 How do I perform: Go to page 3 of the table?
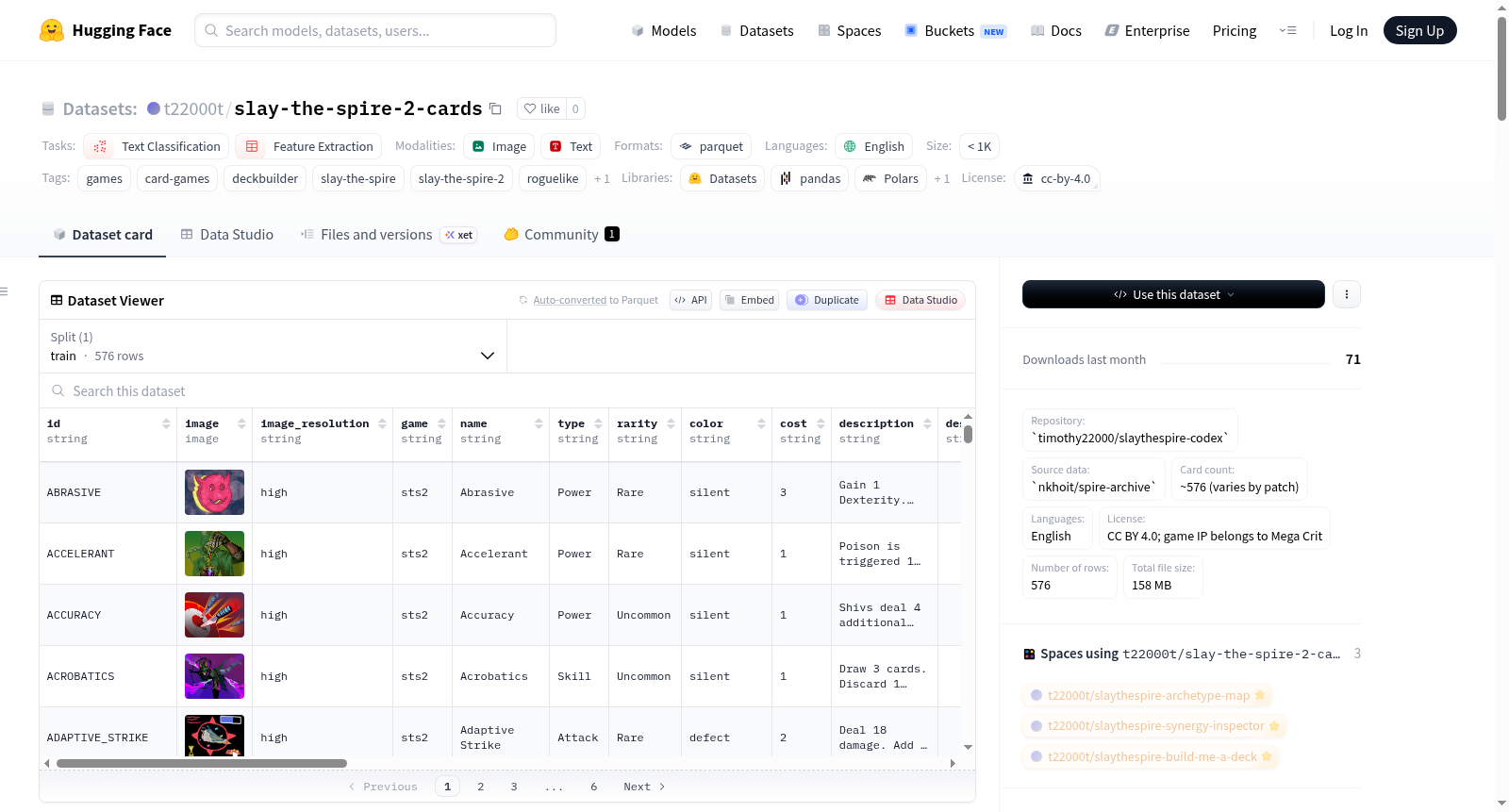[x=514, y=787]
